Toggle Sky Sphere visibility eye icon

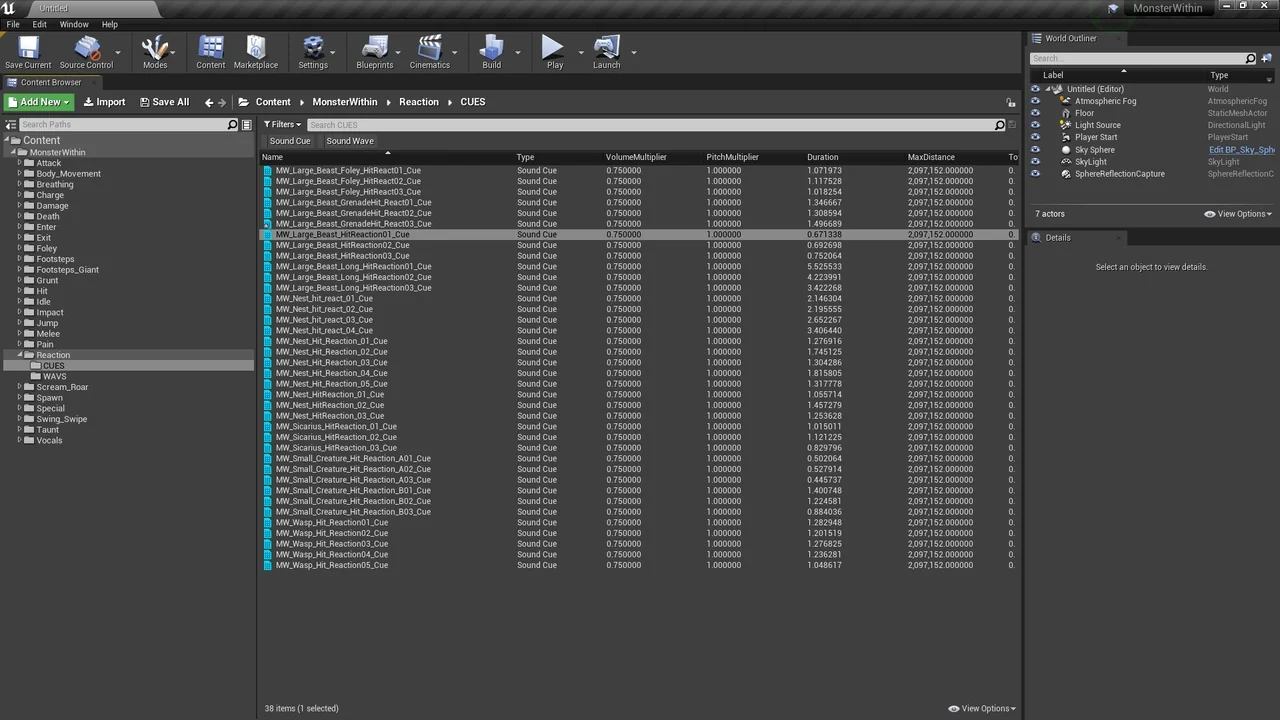pos(1035,150)
